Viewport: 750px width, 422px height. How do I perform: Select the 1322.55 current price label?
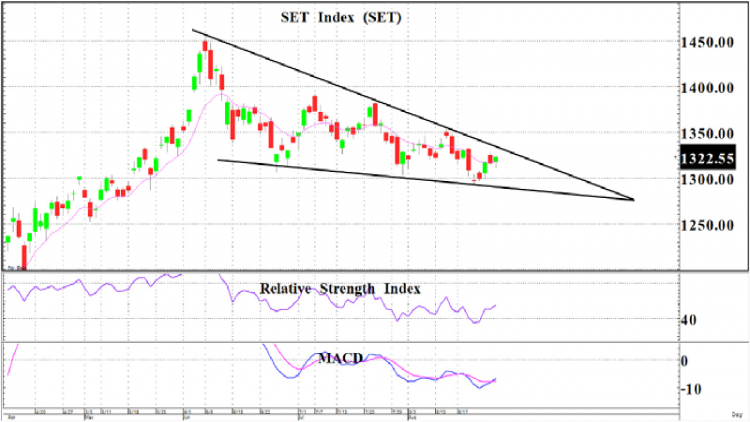click(707, 158)
